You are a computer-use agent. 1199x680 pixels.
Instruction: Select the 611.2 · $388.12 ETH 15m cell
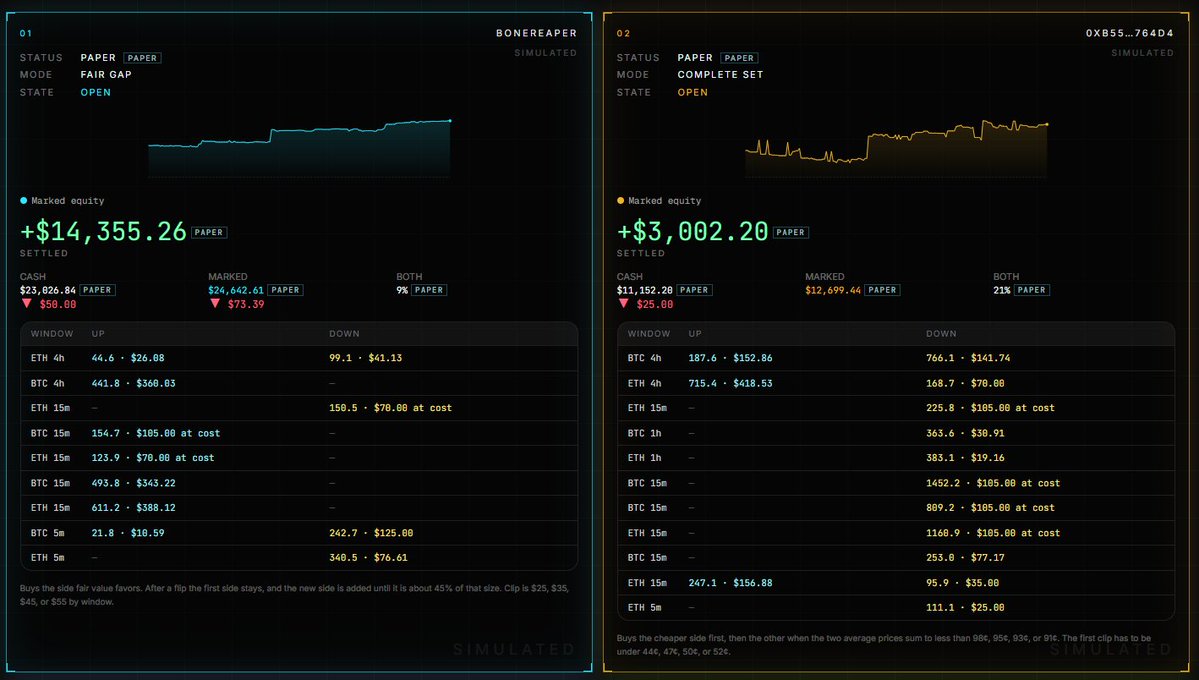pos(134,507)
